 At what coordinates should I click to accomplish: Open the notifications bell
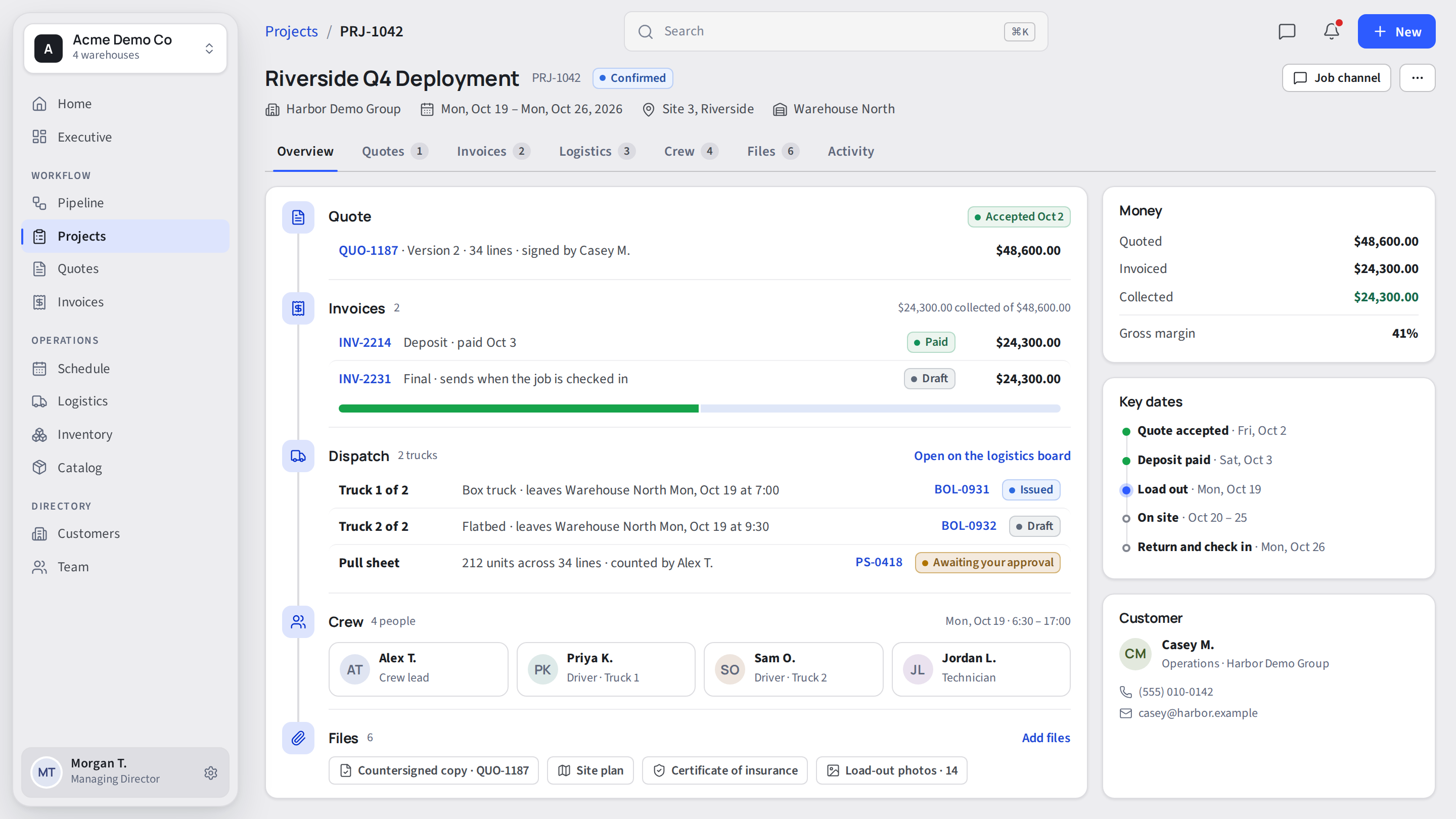click(x=1331, y=31)
